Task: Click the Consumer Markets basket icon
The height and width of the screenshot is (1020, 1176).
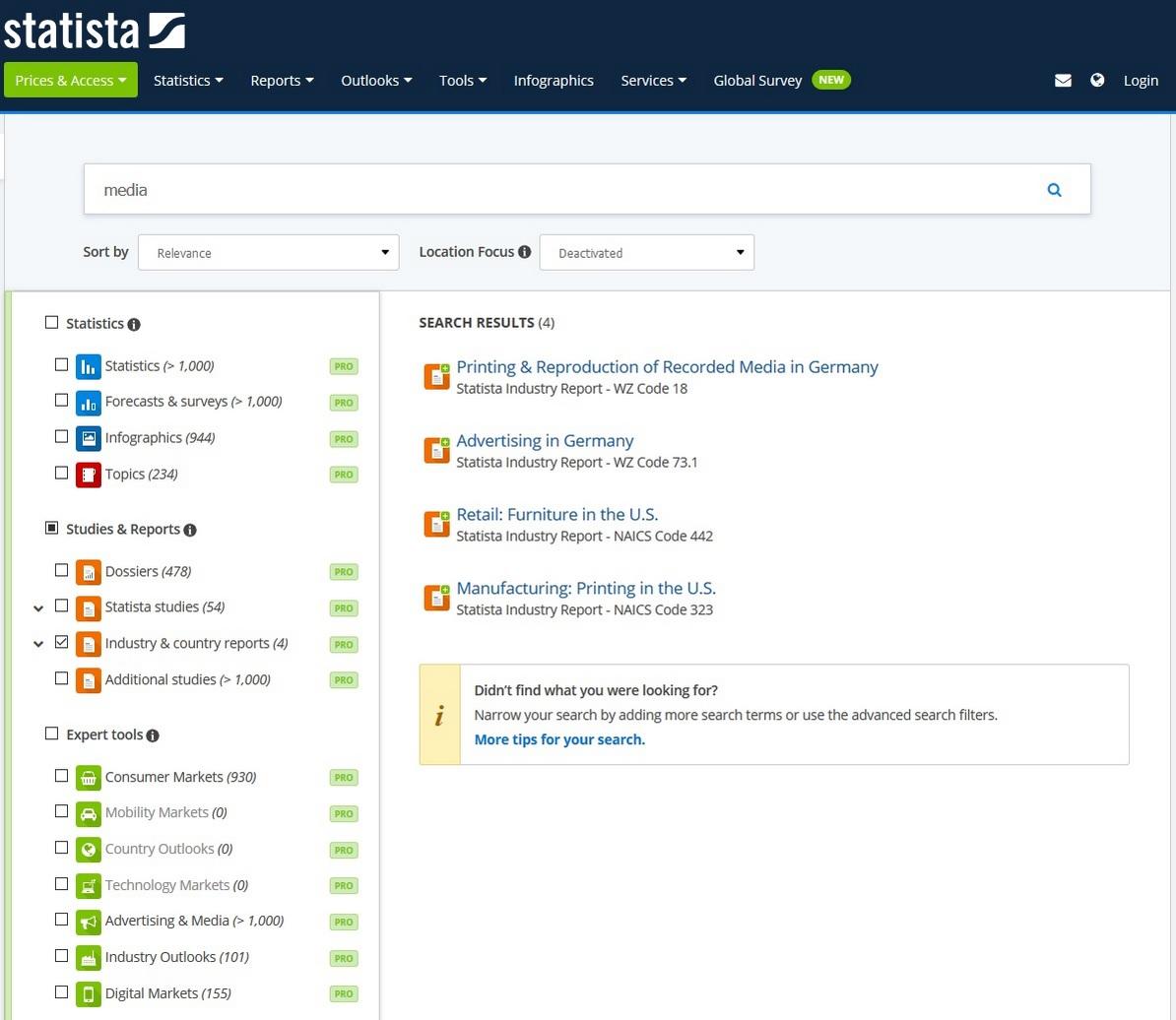Action: pos(89,778)
